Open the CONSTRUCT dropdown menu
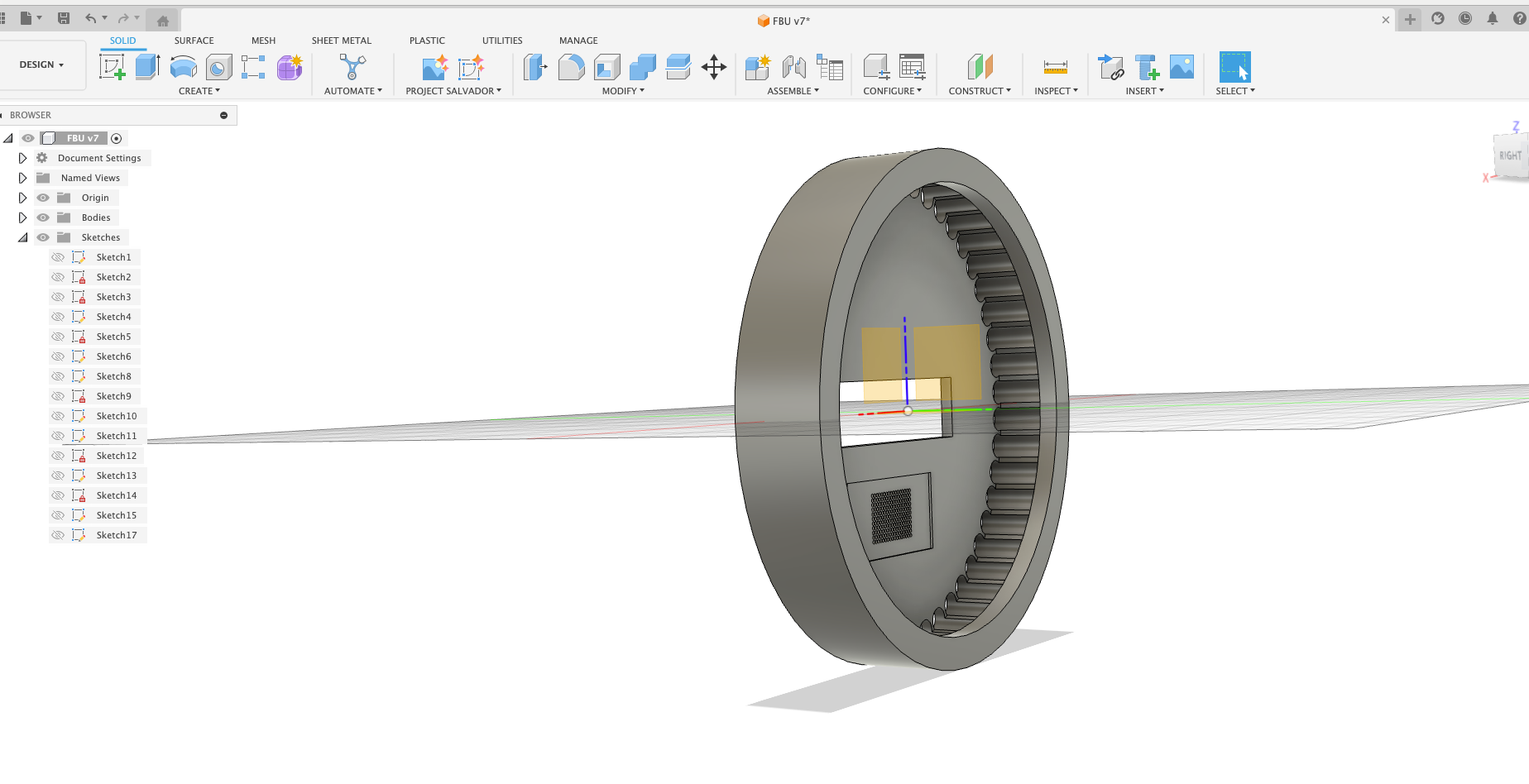 (x=980, y=91)
